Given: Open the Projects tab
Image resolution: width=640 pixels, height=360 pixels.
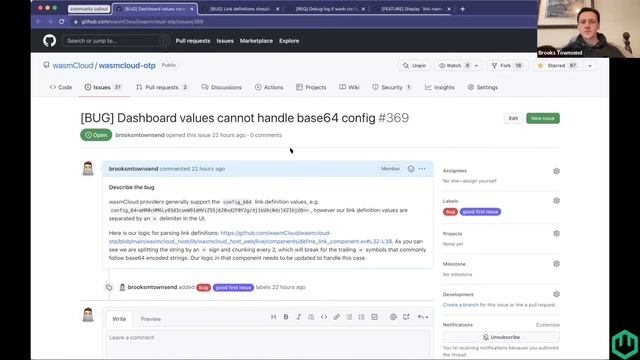Looking at the screenshot, I should click(311, 87).
